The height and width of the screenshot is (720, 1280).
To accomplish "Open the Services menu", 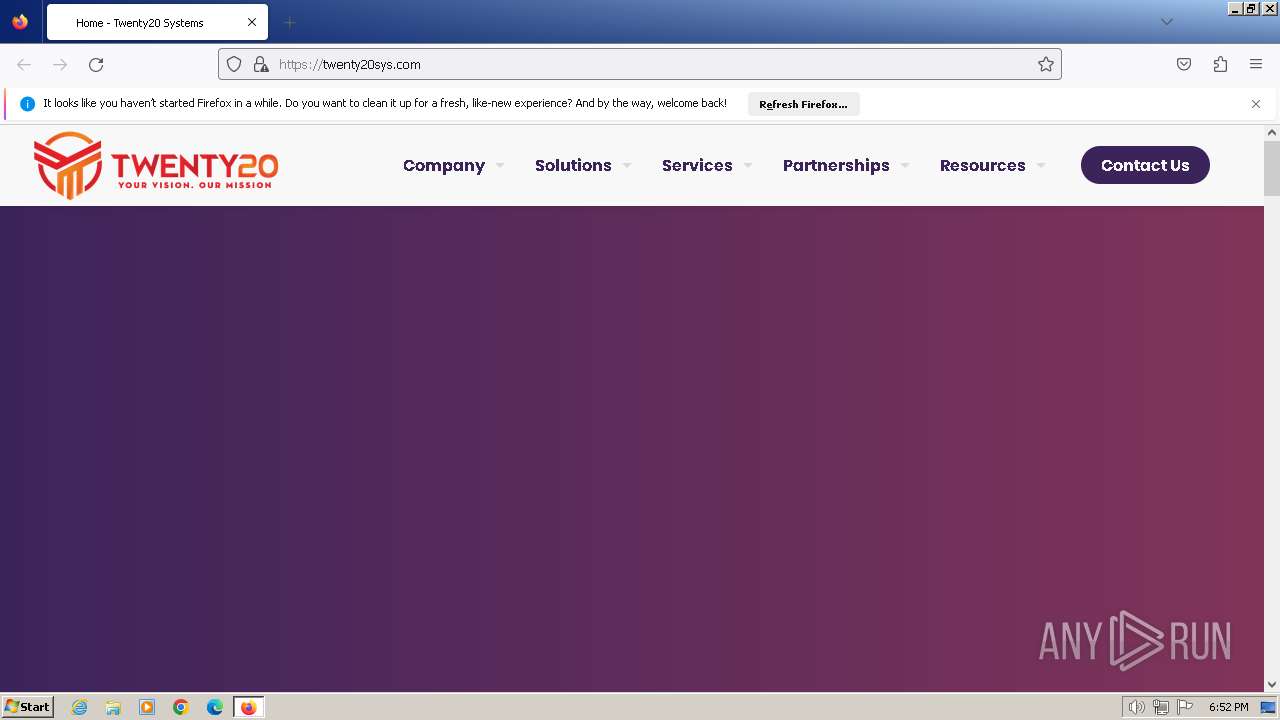I will 697,165.
